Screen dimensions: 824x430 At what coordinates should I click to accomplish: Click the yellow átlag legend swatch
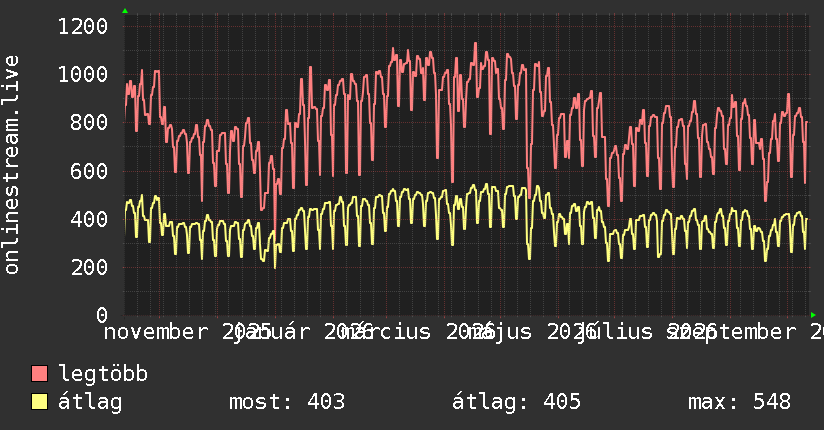pyautogui.click(x=39, y=402)
